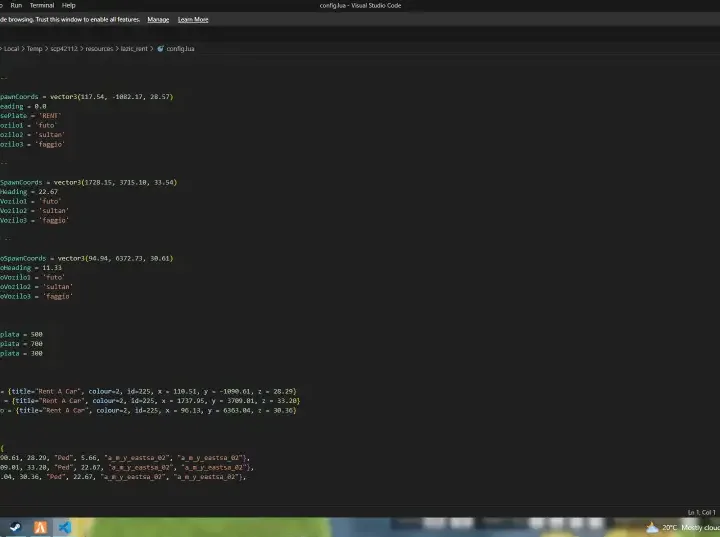Image resolution: width=720 pixels, height=537 pixels.
Task: Click the eading = 0.0 line
Action: click(x=23, y=107)
